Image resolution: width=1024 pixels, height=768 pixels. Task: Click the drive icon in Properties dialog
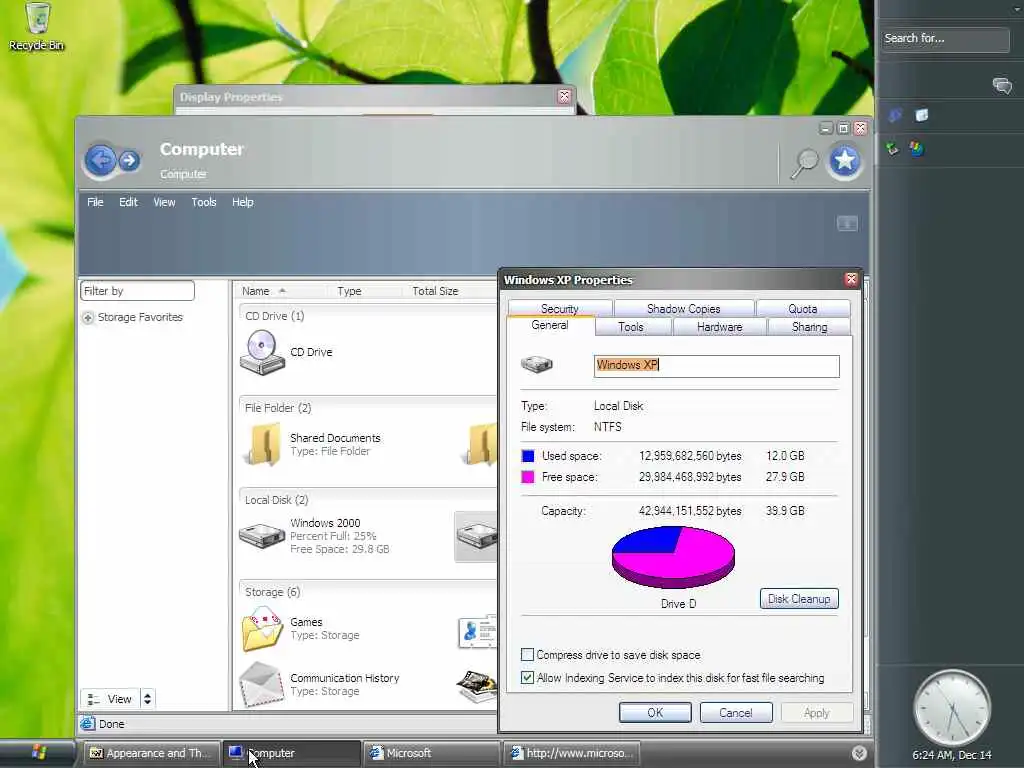pos(537,364)
